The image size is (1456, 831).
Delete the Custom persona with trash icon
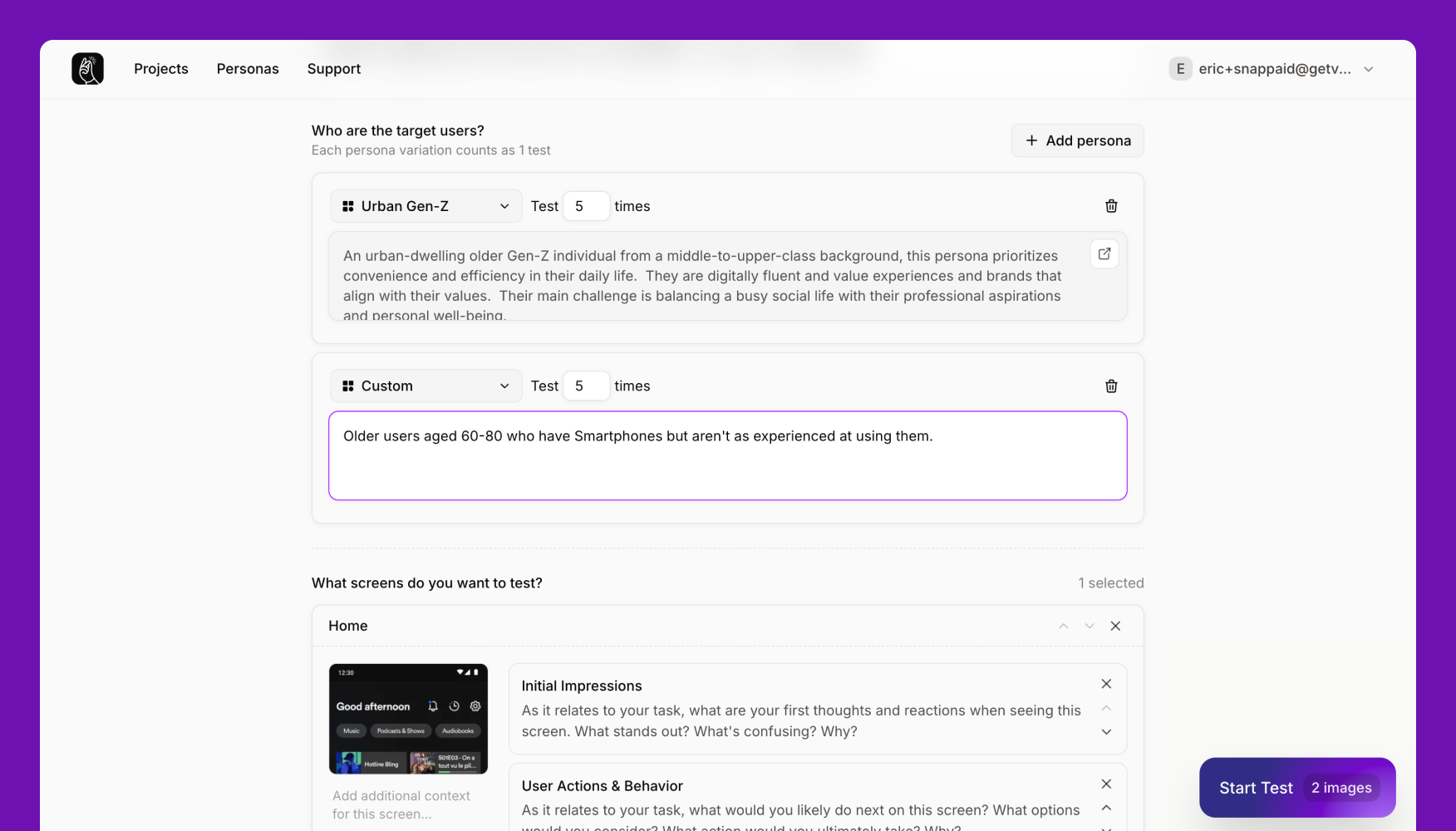1111,386
